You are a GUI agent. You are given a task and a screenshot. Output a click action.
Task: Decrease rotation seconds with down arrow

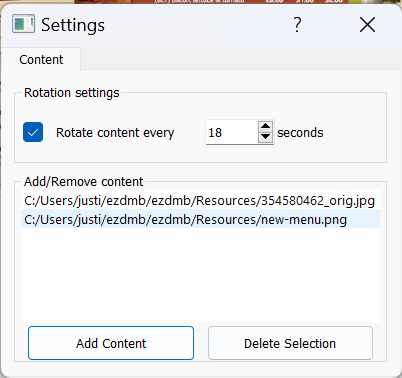266,137
